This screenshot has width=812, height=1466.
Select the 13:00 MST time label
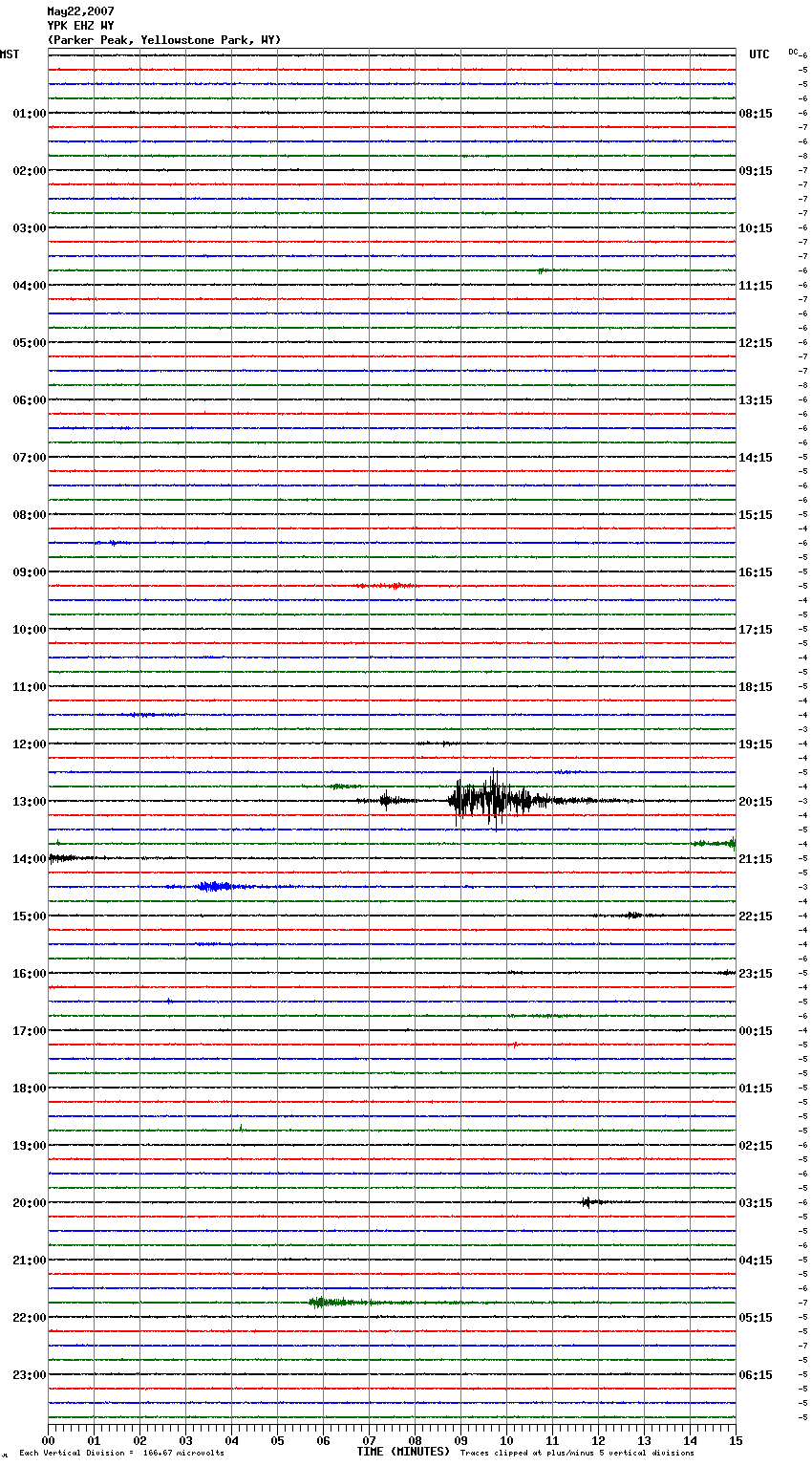click(x=30, y=802)
